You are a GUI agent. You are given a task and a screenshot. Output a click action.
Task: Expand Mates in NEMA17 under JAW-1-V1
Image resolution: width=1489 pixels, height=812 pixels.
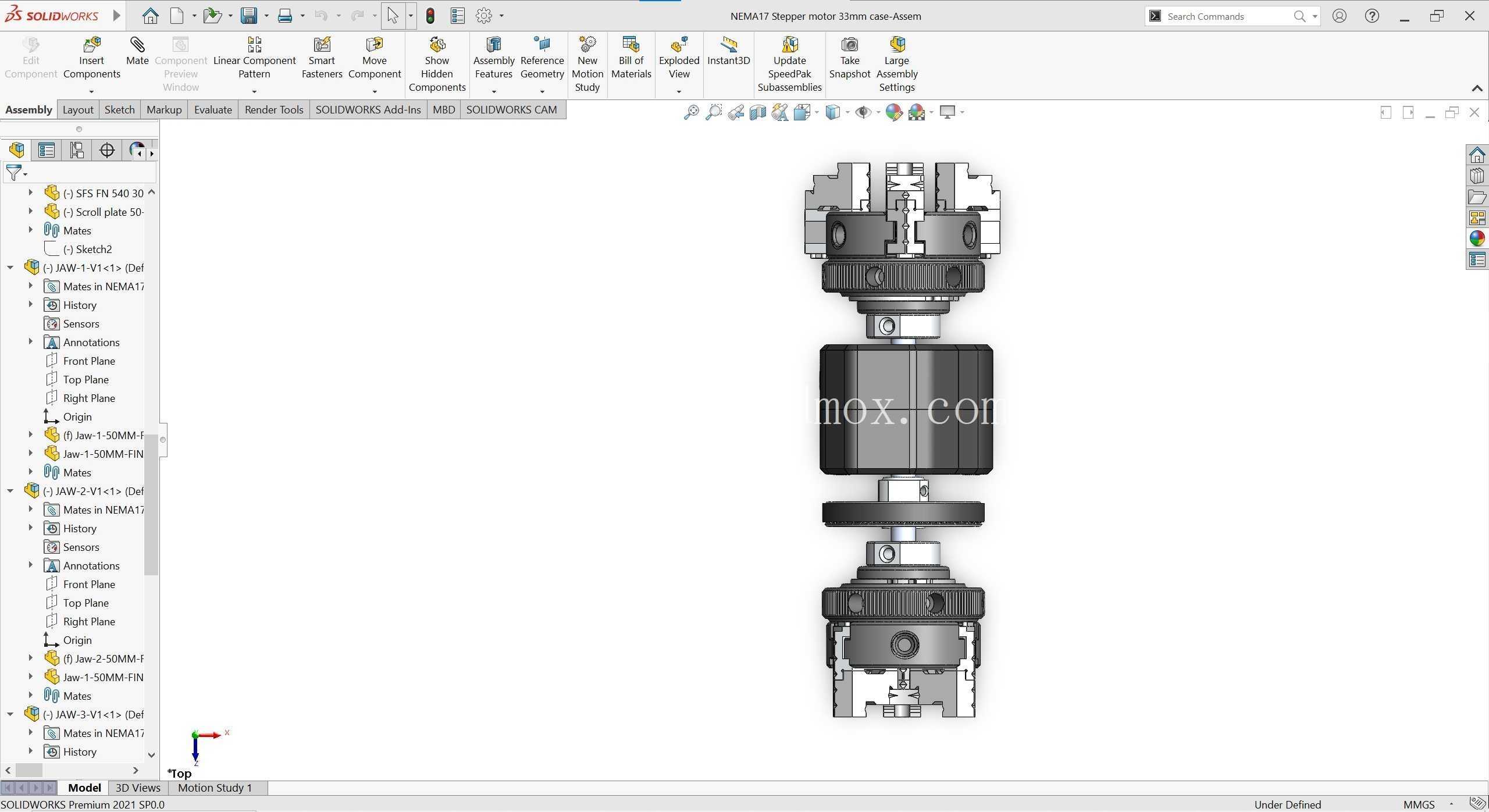pyautogui.click(x=31, y=286)
